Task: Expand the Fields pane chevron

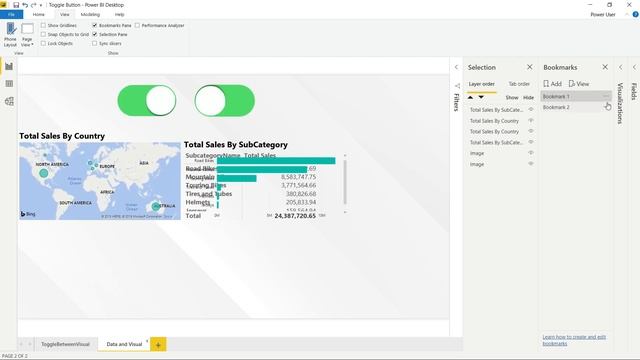Action: click(634, 67)
